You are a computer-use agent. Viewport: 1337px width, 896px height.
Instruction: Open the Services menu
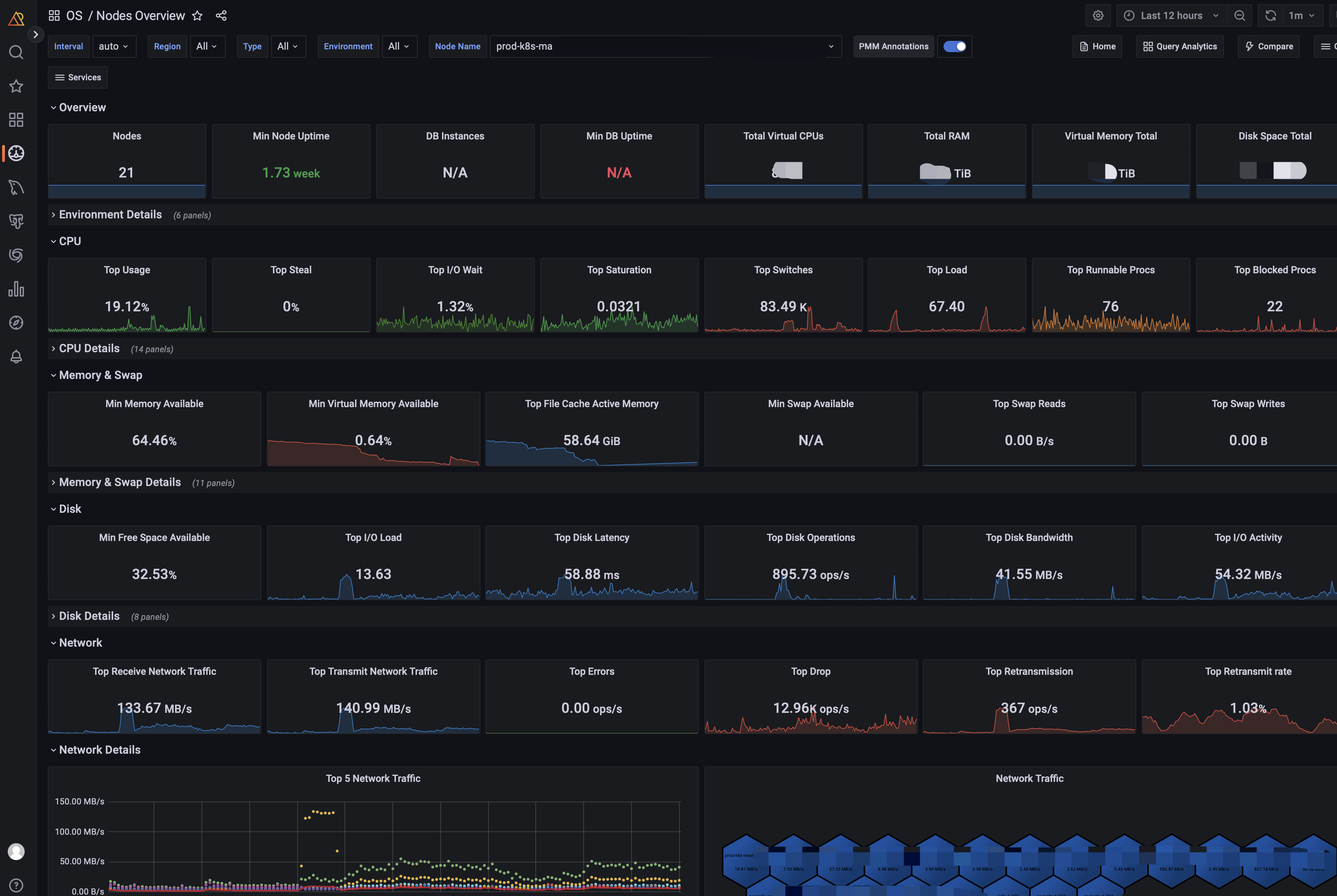(x=78, y=77)
